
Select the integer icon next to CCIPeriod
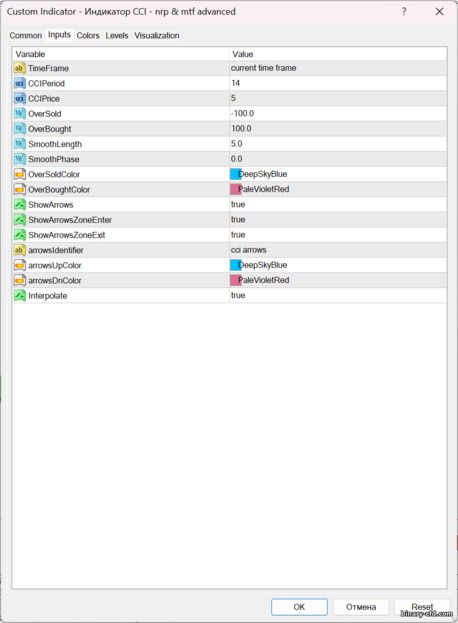(x=19, y=83)
